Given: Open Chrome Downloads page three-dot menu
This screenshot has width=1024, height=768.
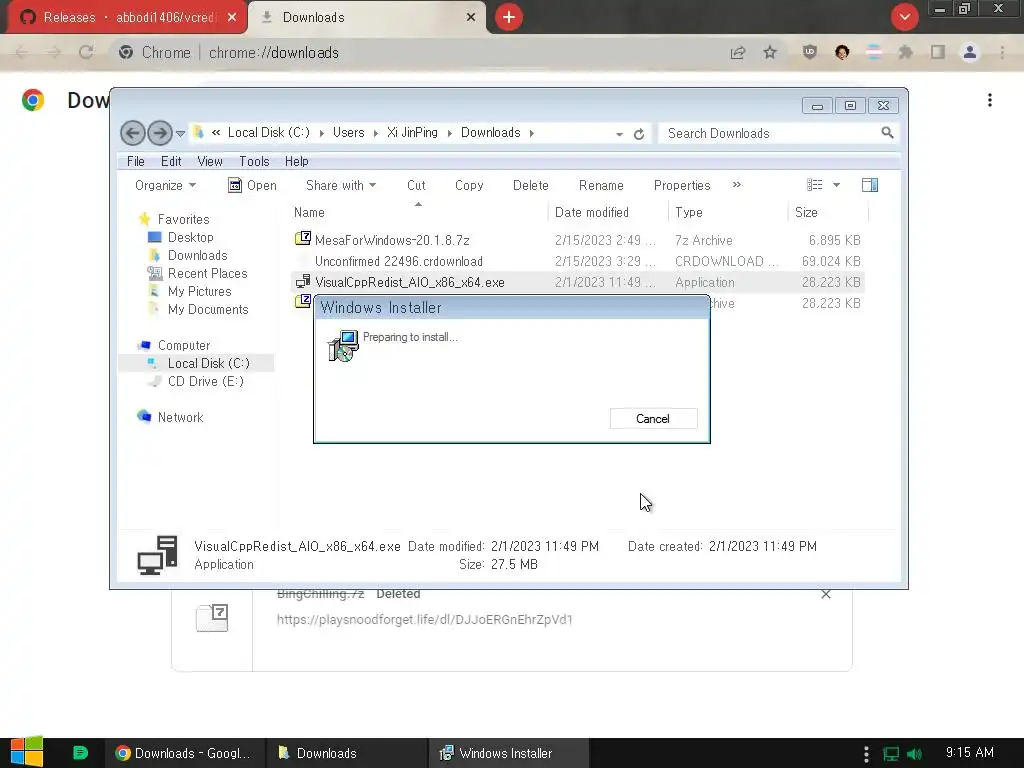Looking at the screenshot, I should pyautogui.click(x=990, y=100).
